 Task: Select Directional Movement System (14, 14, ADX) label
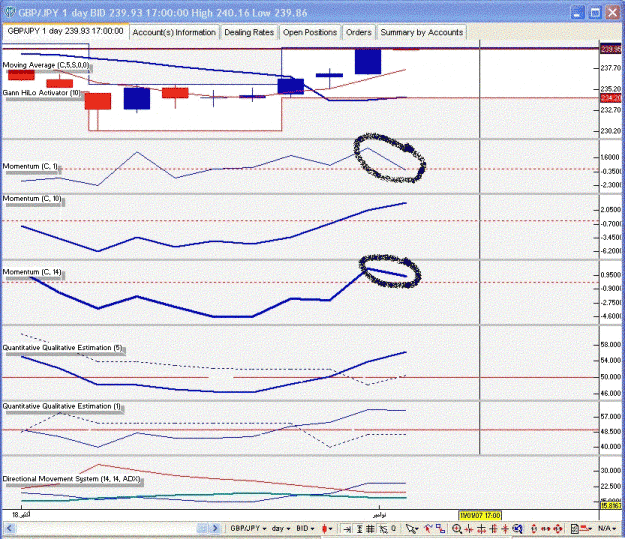point(72,479)
